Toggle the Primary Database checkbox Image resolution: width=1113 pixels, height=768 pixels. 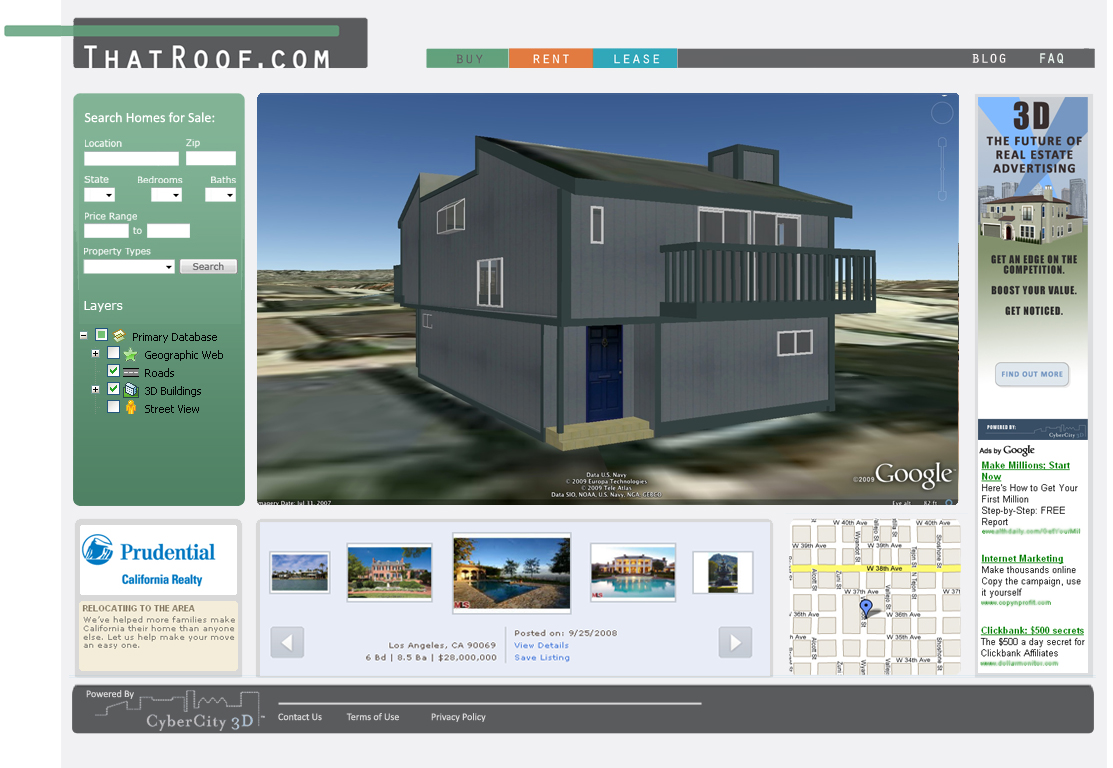(102, 334)
